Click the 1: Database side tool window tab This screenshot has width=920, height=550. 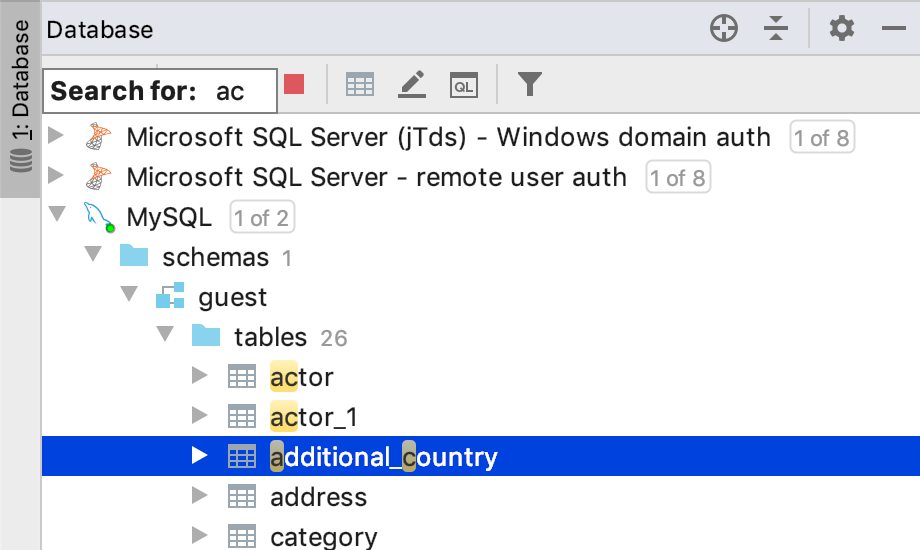click(21, 99)
